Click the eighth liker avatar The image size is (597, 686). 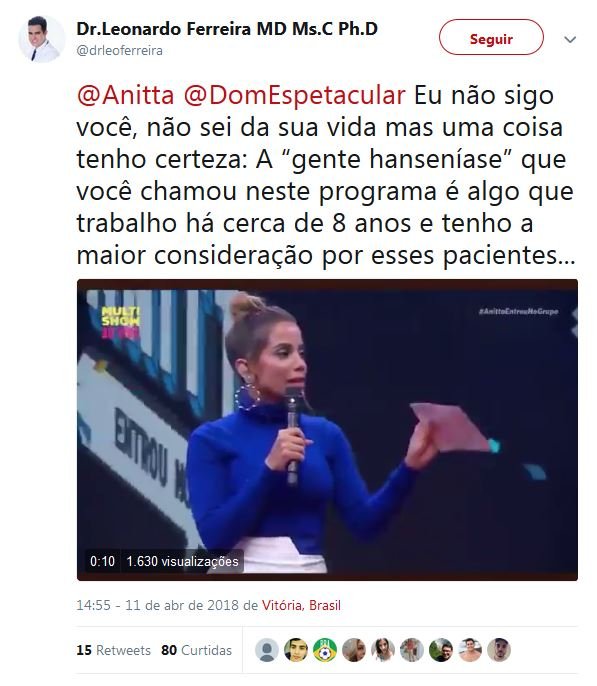pyautogui.click(x=470, y=650)
